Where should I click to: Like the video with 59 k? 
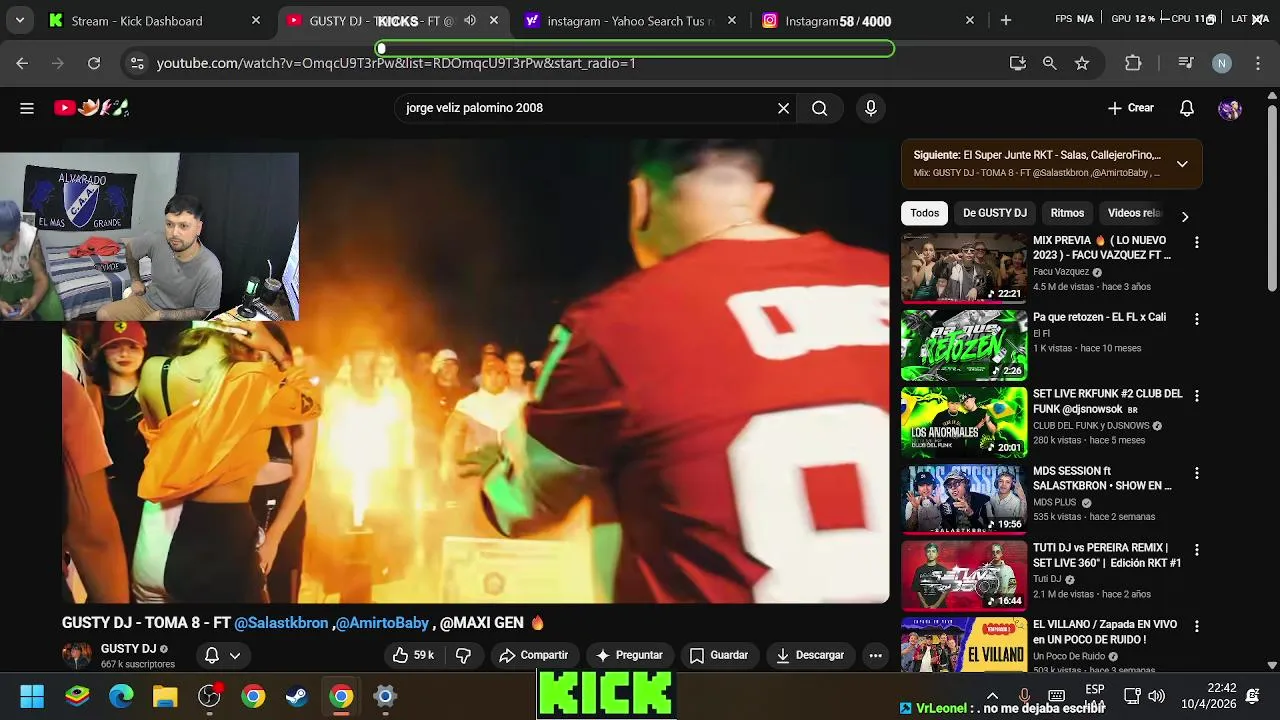pos(413,655)
